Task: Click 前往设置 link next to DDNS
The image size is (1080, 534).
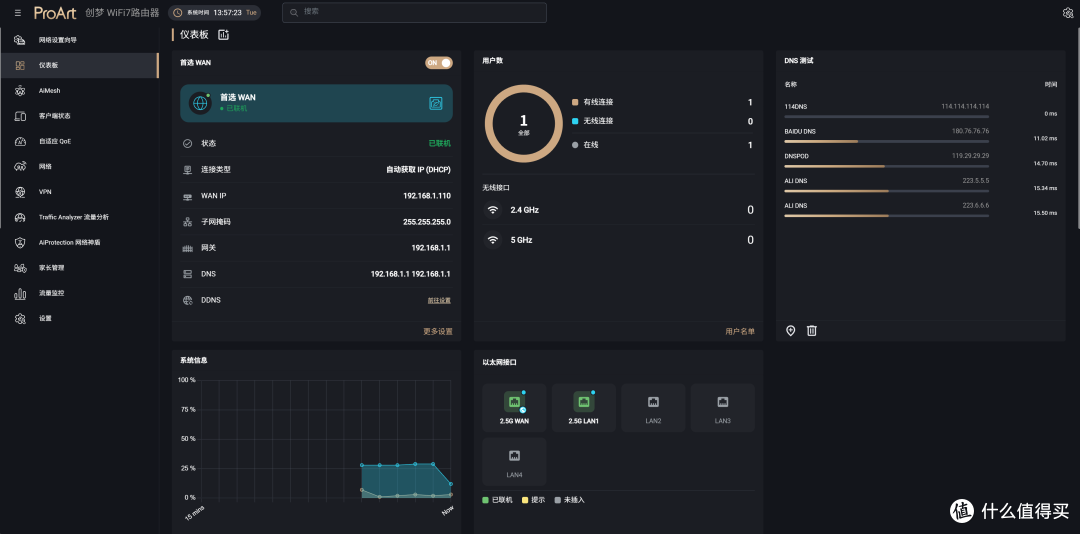Action: pyautogui.click(x=439, y=300)
